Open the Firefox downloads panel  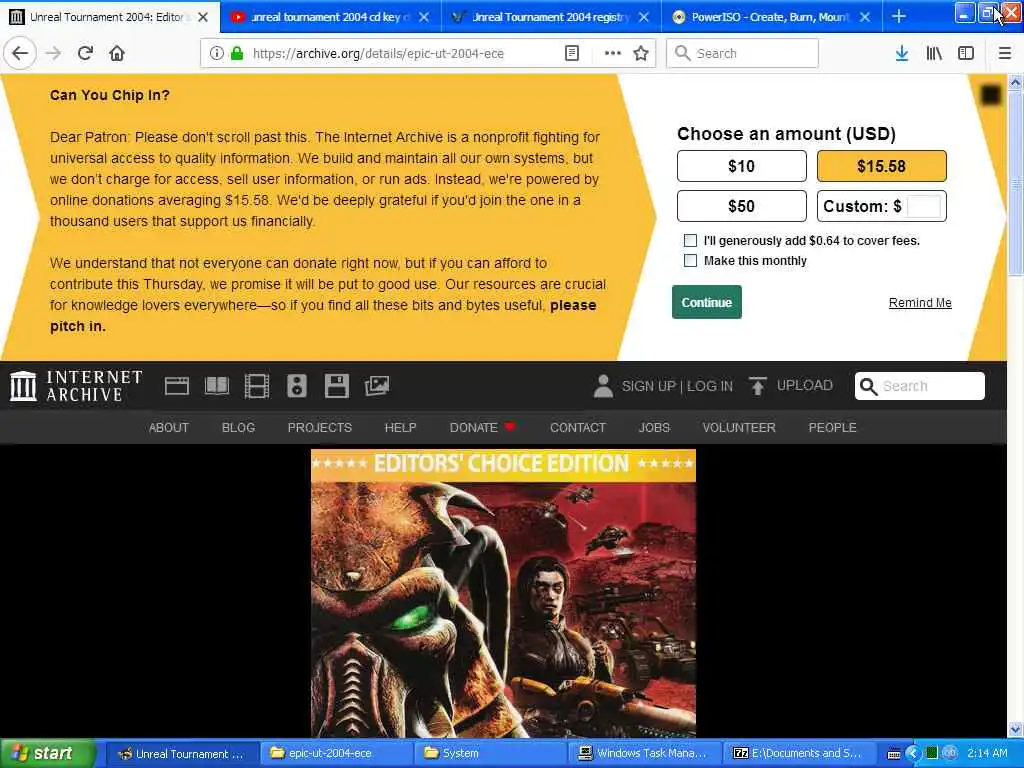[x=902, y=53]
